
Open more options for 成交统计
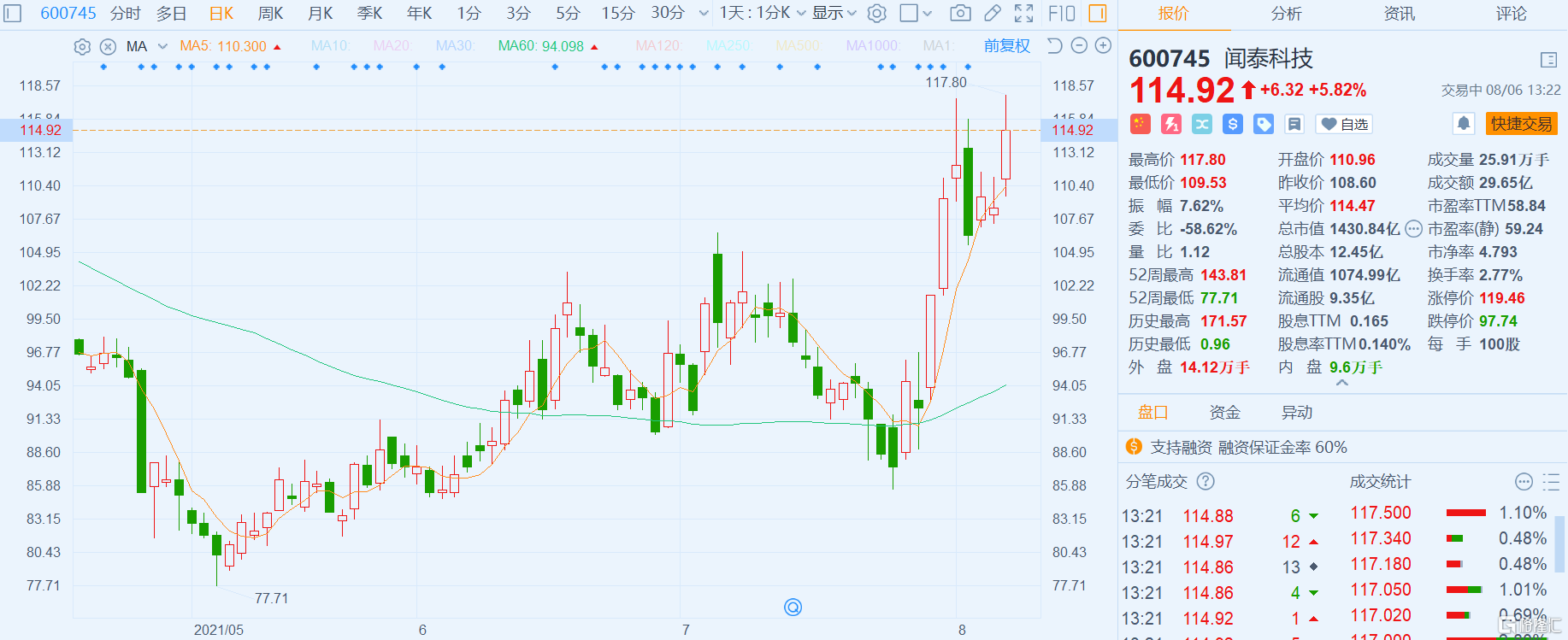point(1524,482)
